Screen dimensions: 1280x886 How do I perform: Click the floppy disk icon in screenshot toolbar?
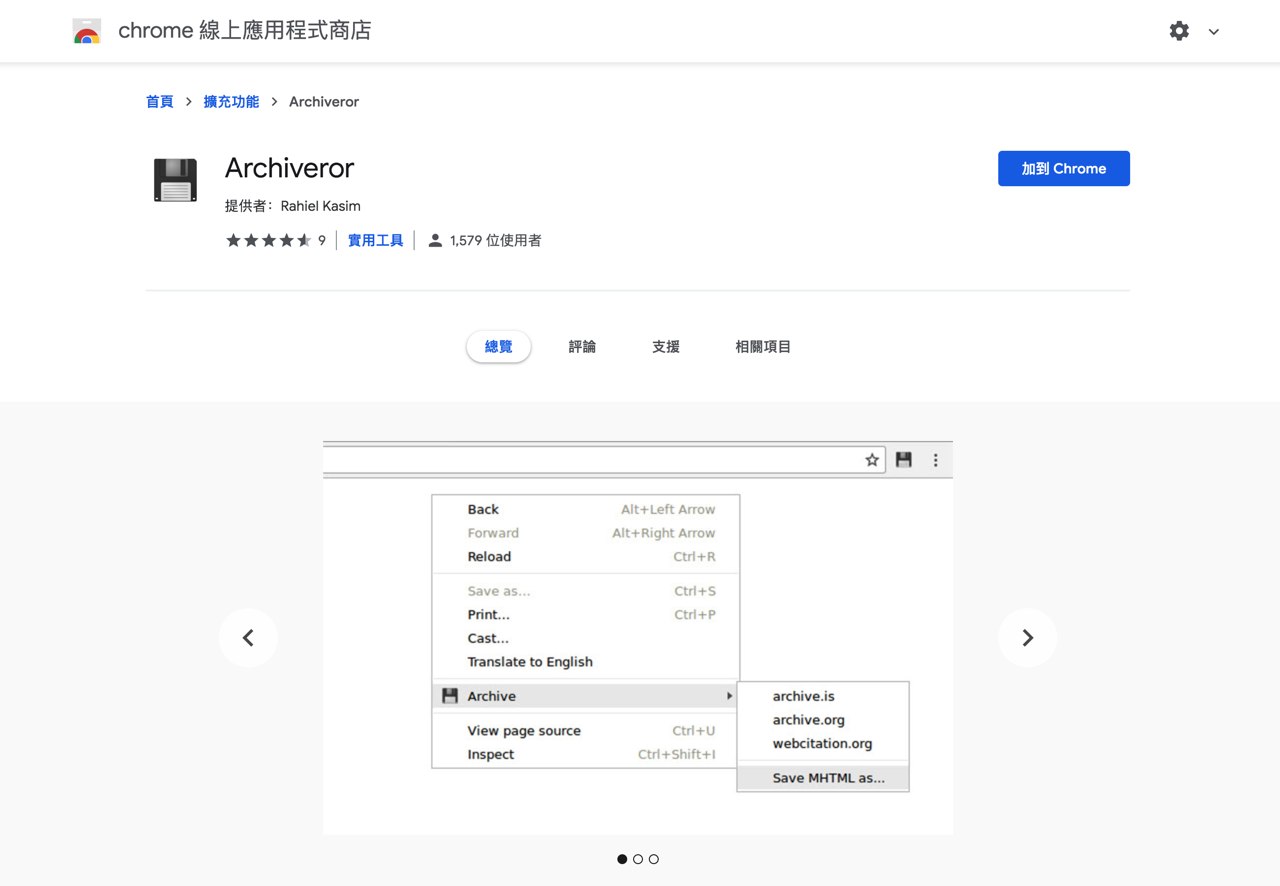pos(904,460)
